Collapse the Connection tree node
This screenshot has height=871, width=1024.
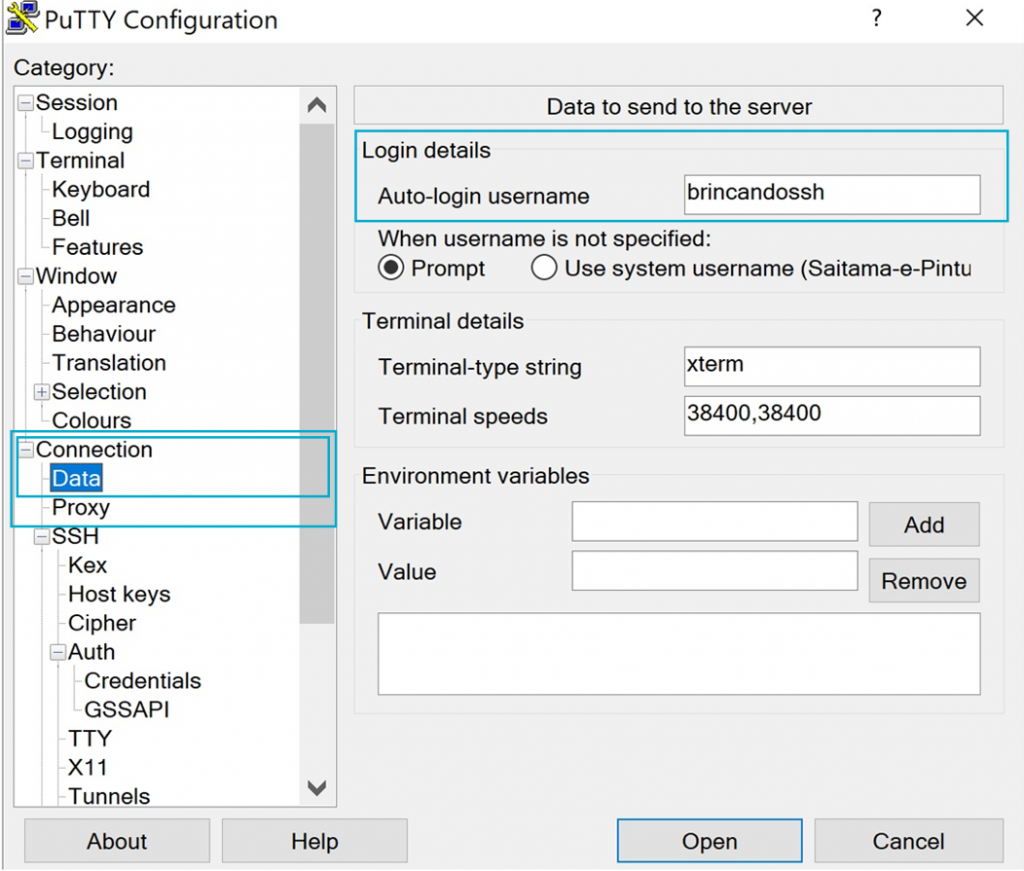click(x=25, y=449)
